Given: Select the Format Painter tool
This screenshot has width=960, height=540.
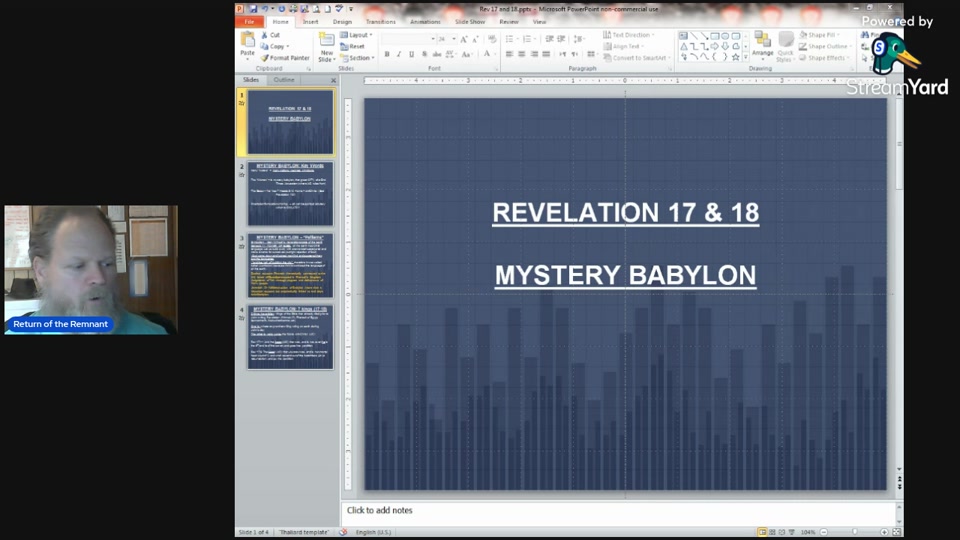Looking at the screenshot, I should (x=285, y=58).
